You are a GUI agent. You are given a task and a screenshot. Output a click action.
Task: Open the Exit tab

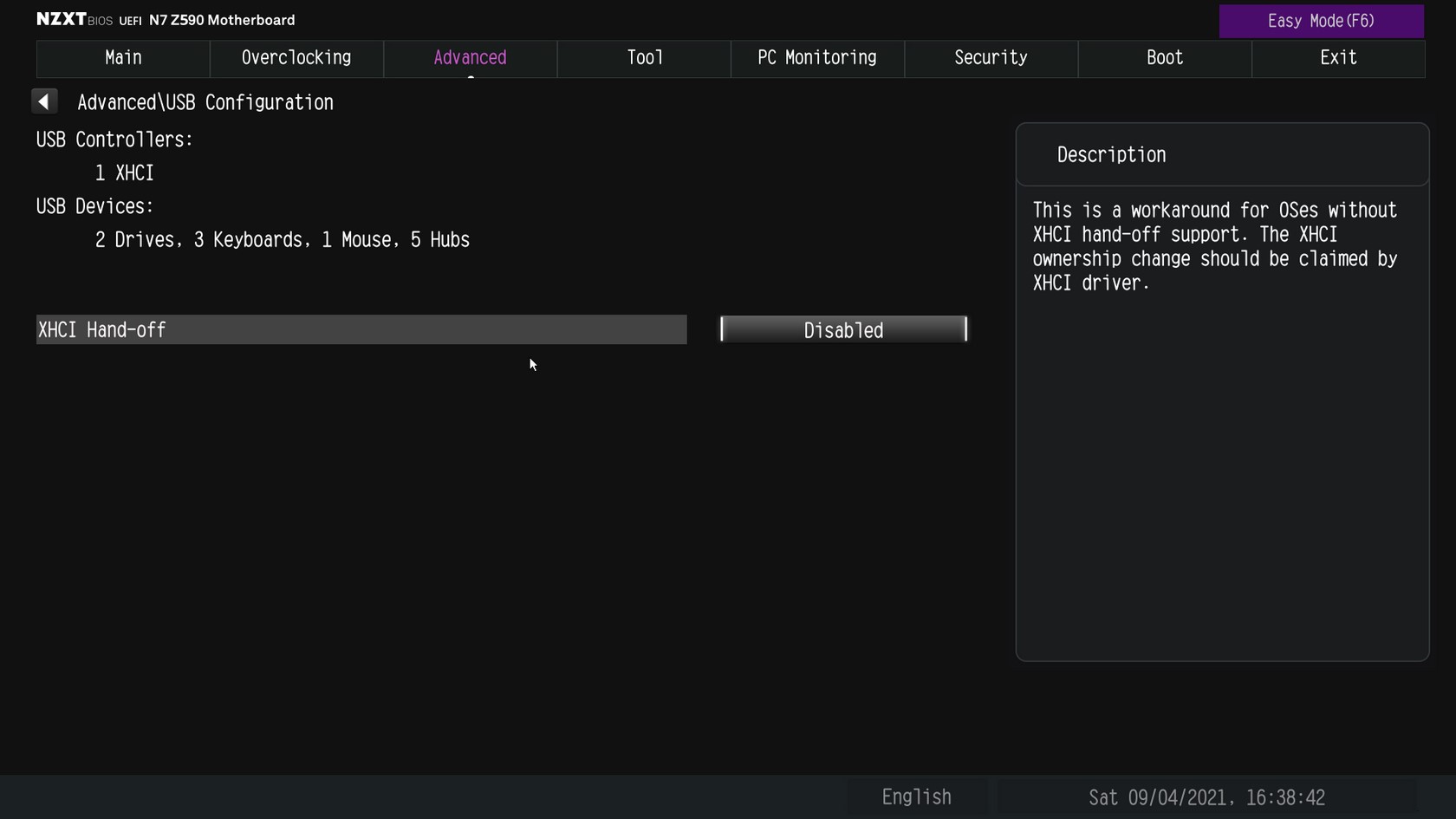[x=1338, y=58]
